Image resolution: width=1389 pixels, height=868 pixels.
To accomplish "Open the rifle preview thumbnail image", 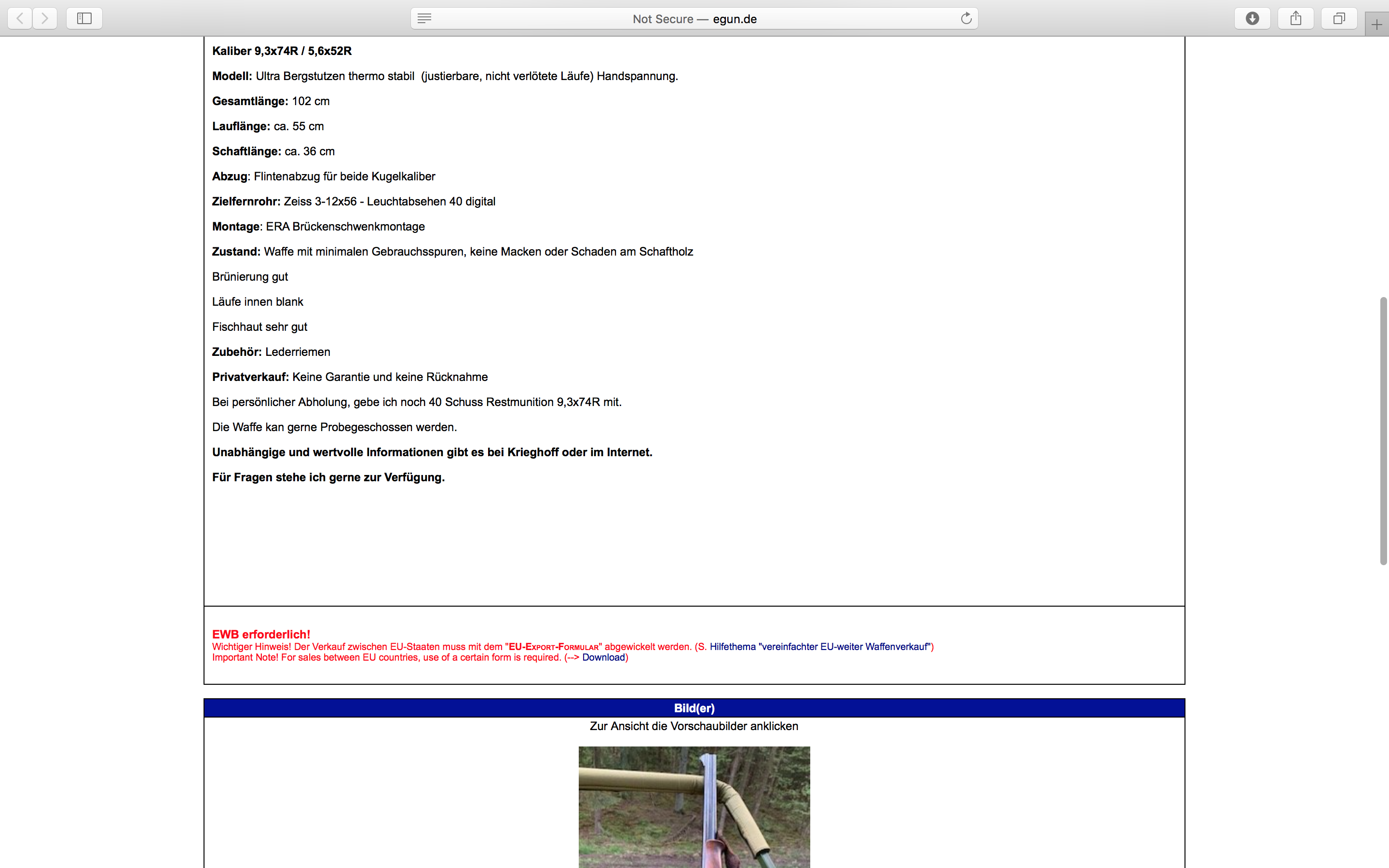I will tap(694, 807).
